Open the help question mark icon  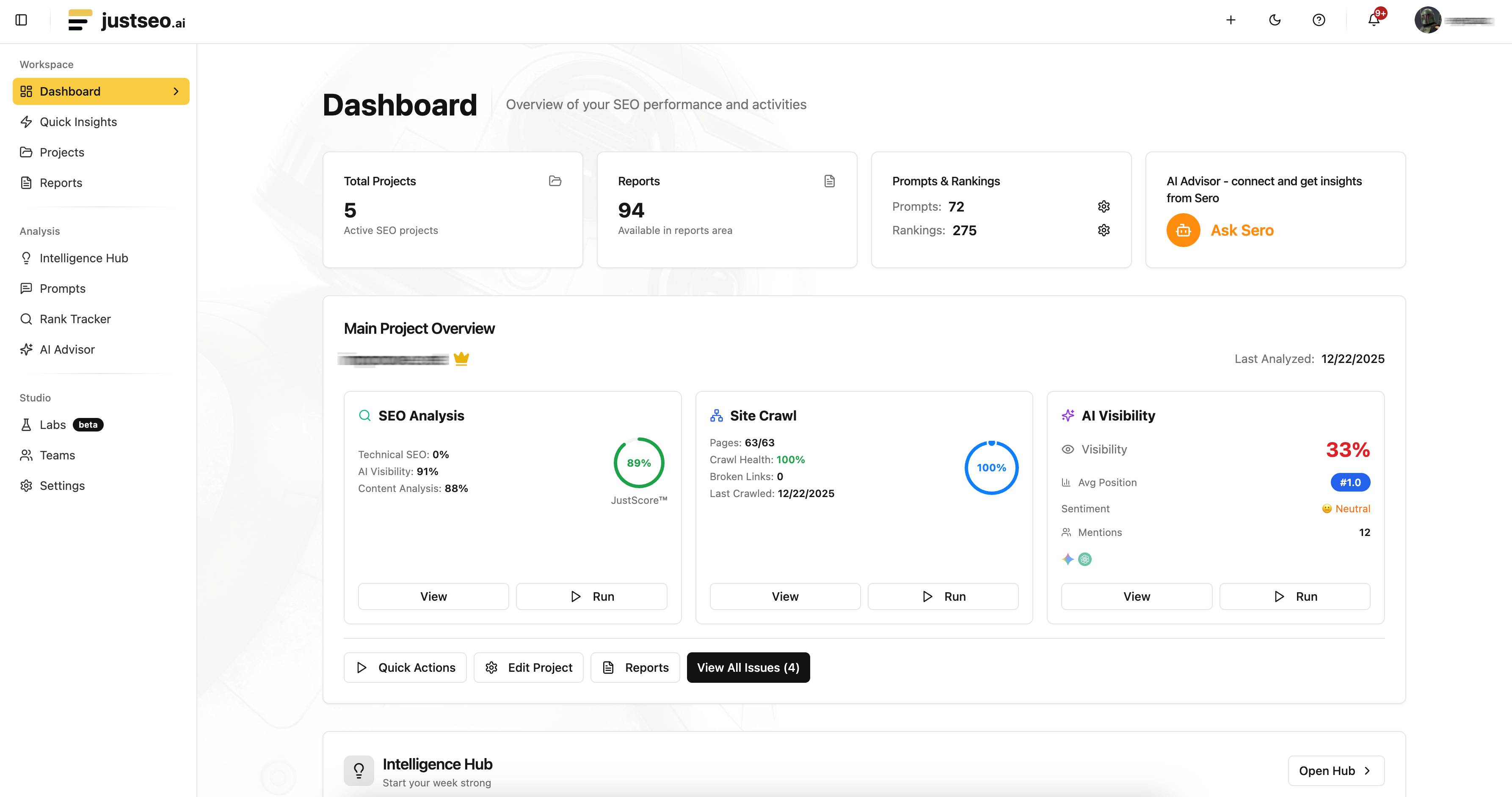[1318, 20]
